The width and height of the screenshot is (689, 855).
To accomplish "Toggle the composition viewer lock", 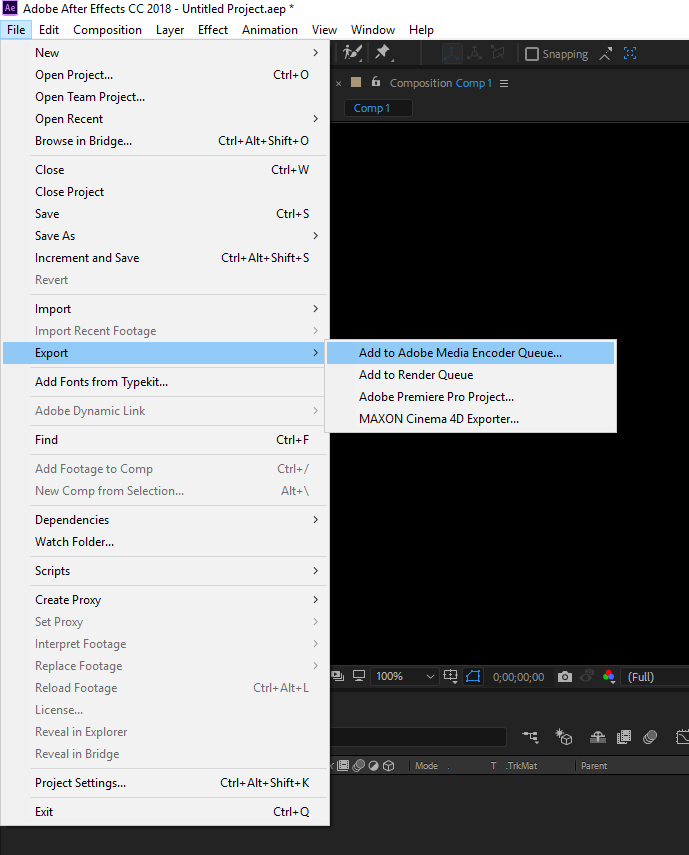I will coord(376,82).
